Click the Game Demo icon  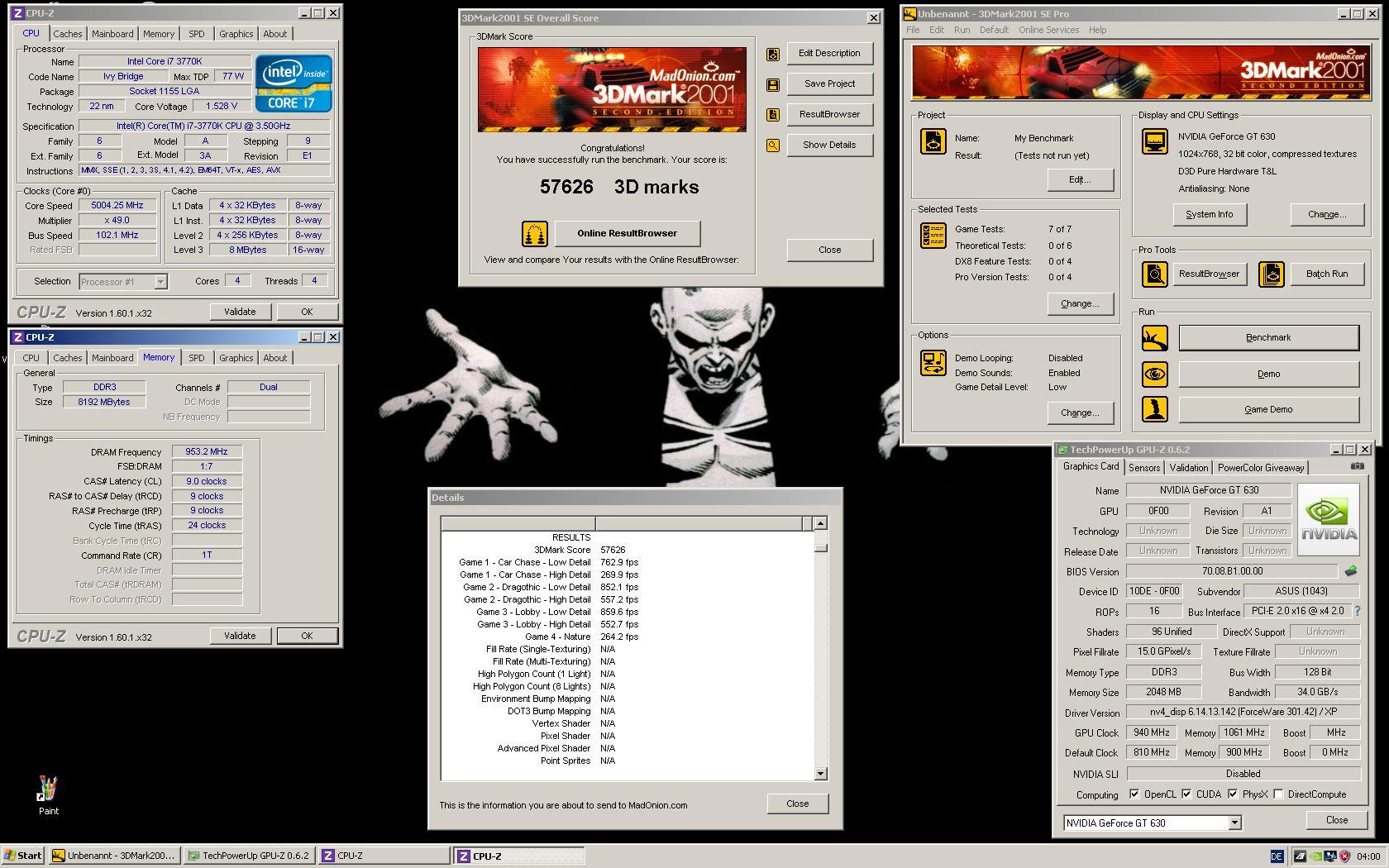point(1155,410)
